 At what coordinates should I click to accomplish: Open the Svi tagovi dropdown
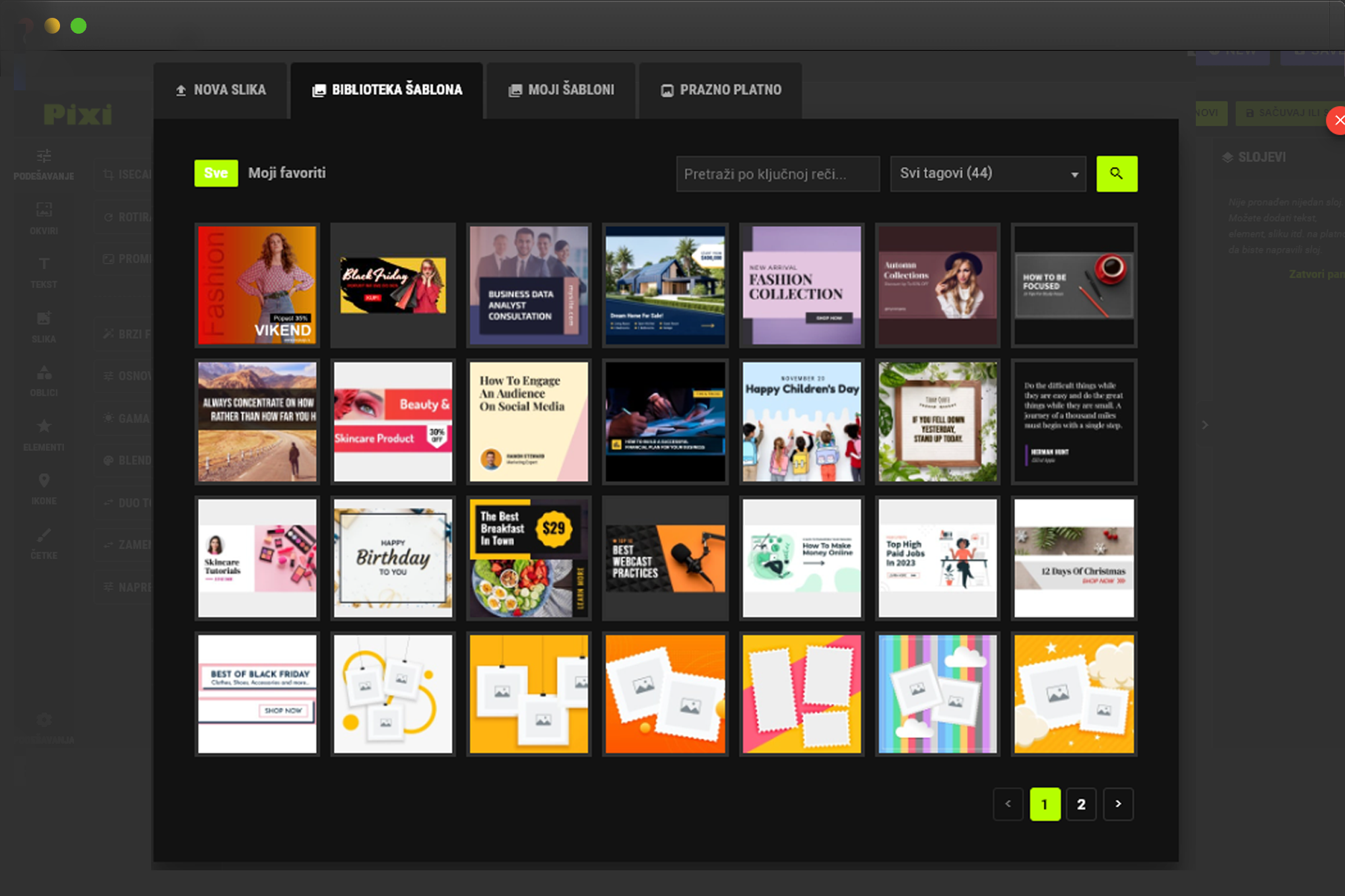pyautogui.click(x=987, y=174)
